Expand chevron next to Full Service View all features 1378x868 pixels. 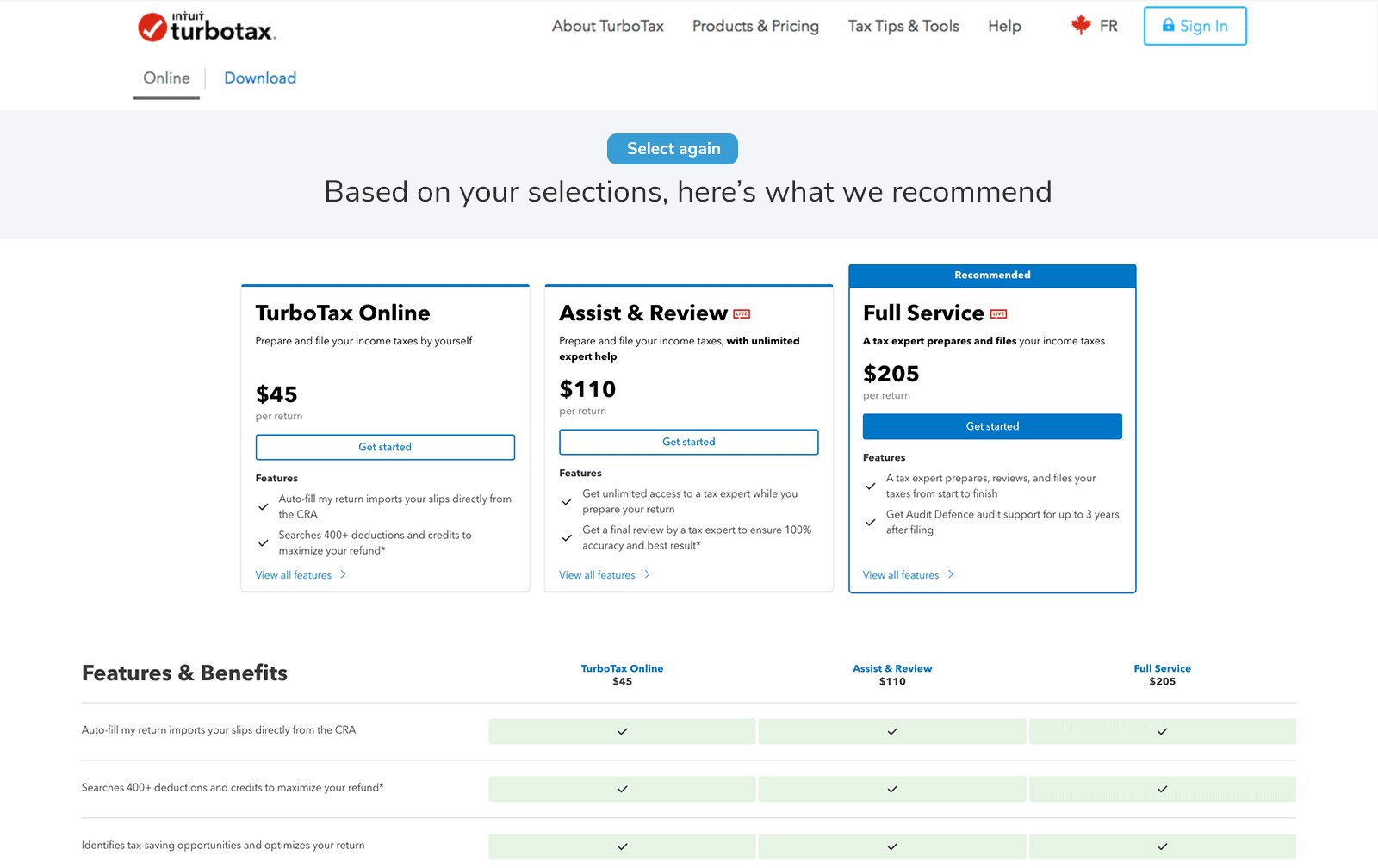[x=951, y=574]
